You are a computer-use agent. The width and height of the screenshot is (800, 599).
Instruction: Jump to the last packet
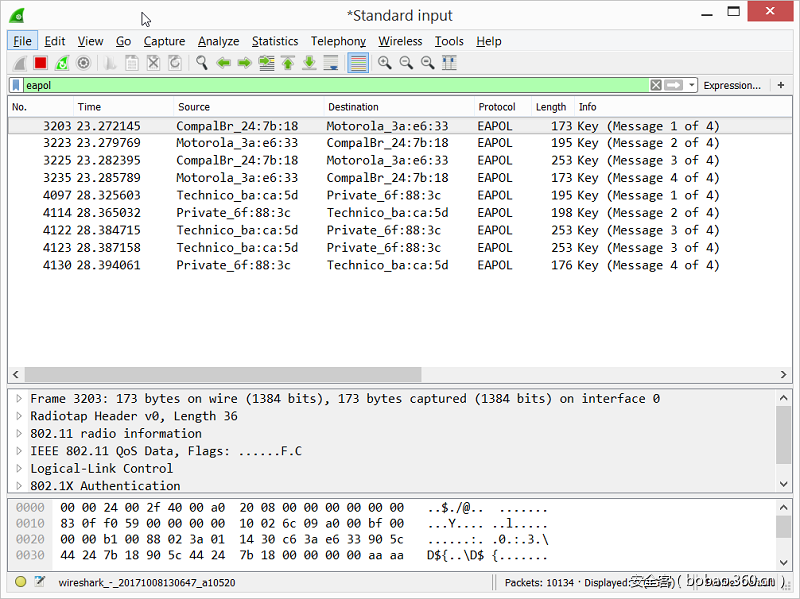309,63
